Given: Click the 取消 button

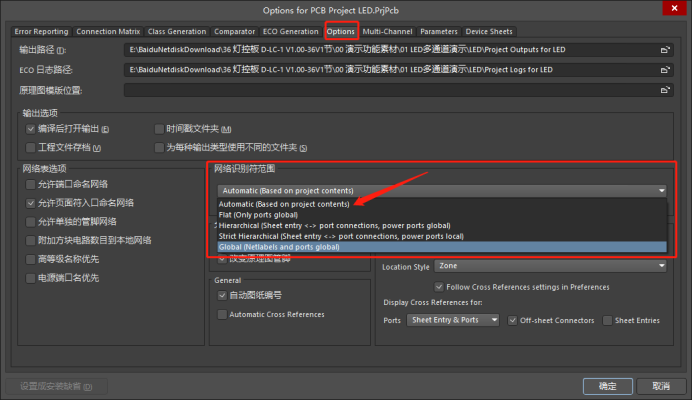Looking at the screenshot, I should pos(661,385).
